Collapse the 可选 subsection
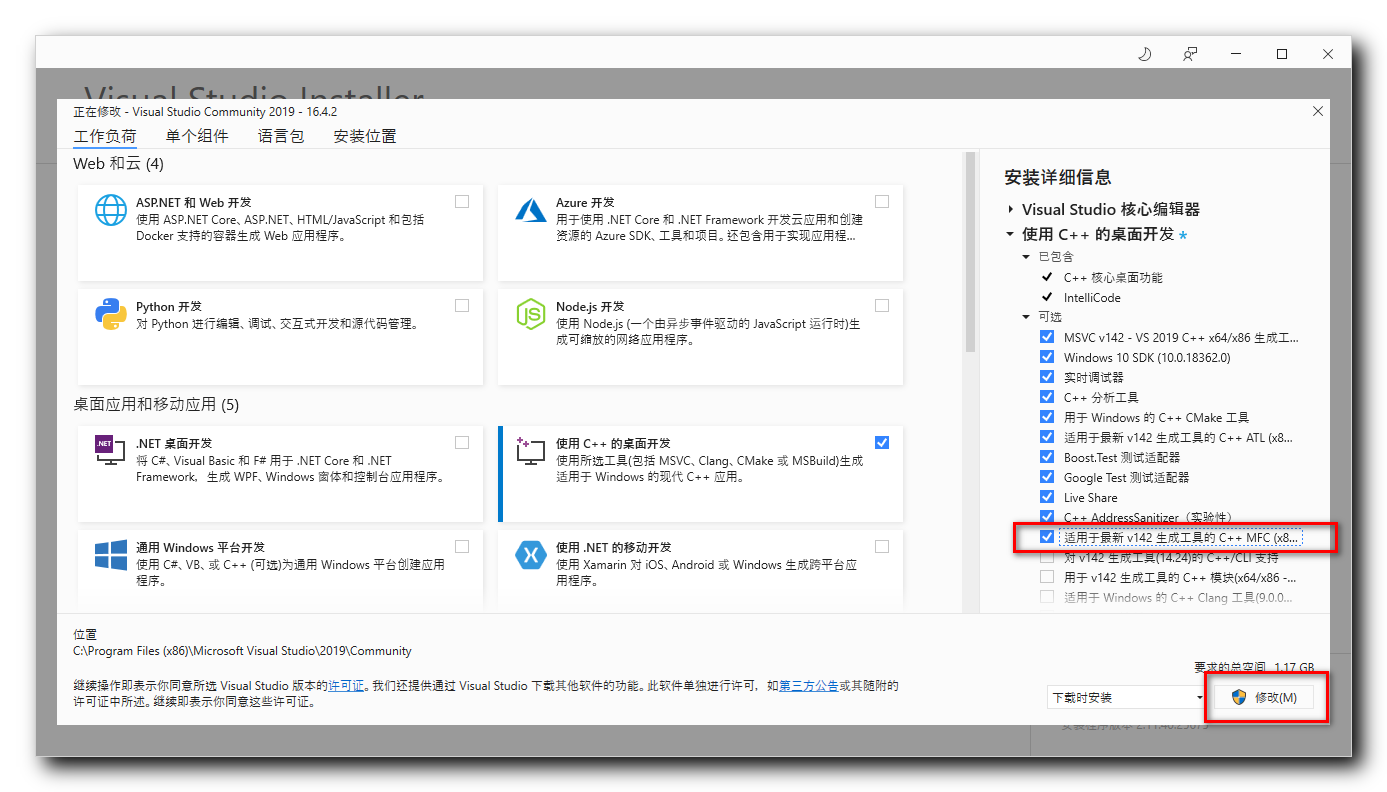The width and height of the screenshot is (1387, 792). tap(1026, 317)
